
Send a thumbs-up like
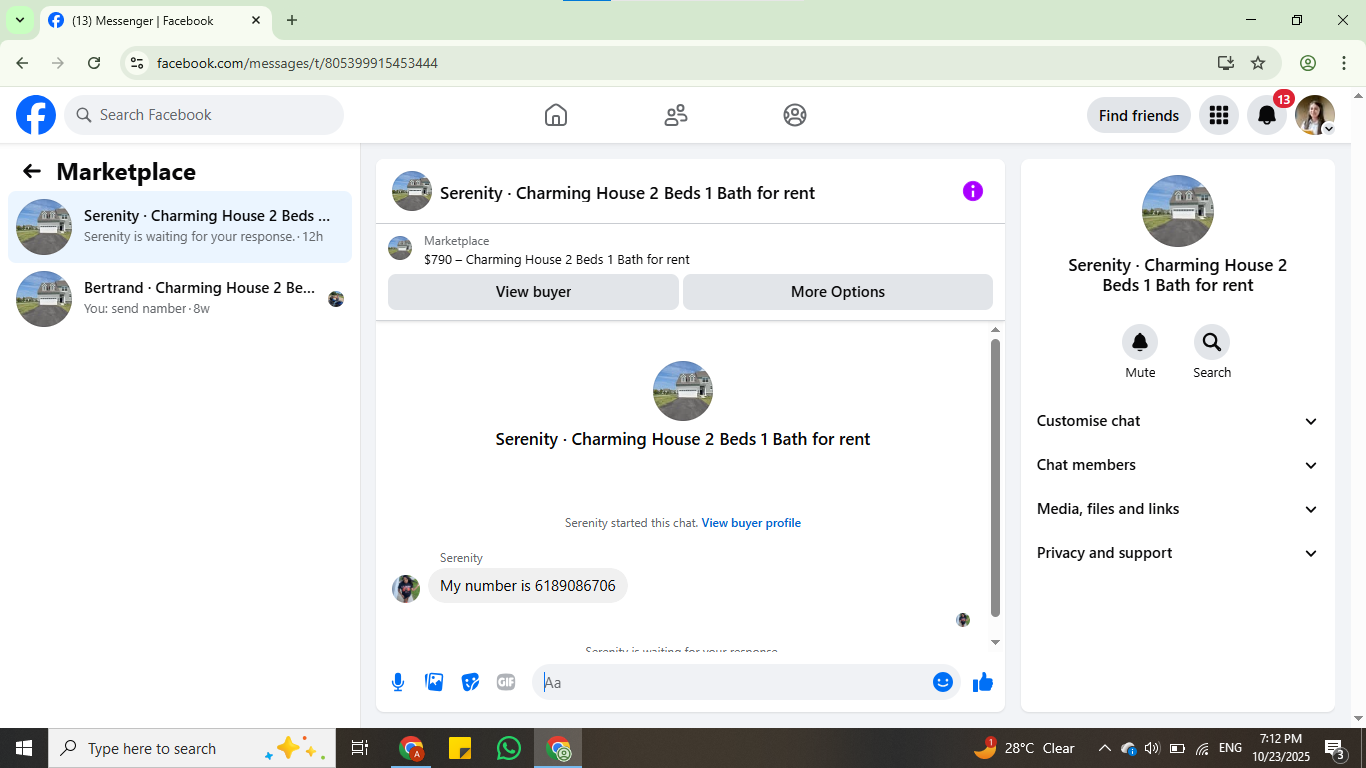coord(983,682)
